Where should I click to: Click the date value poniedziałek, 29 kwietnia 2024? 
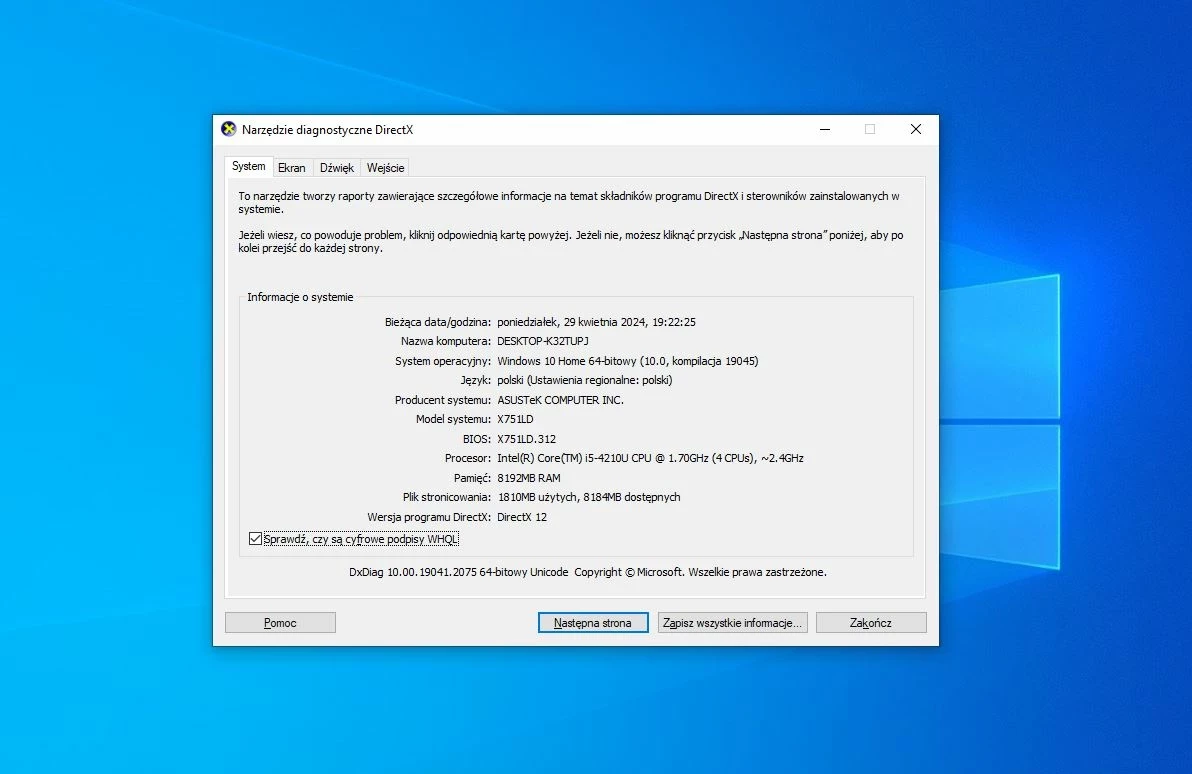tap(597, 322)
